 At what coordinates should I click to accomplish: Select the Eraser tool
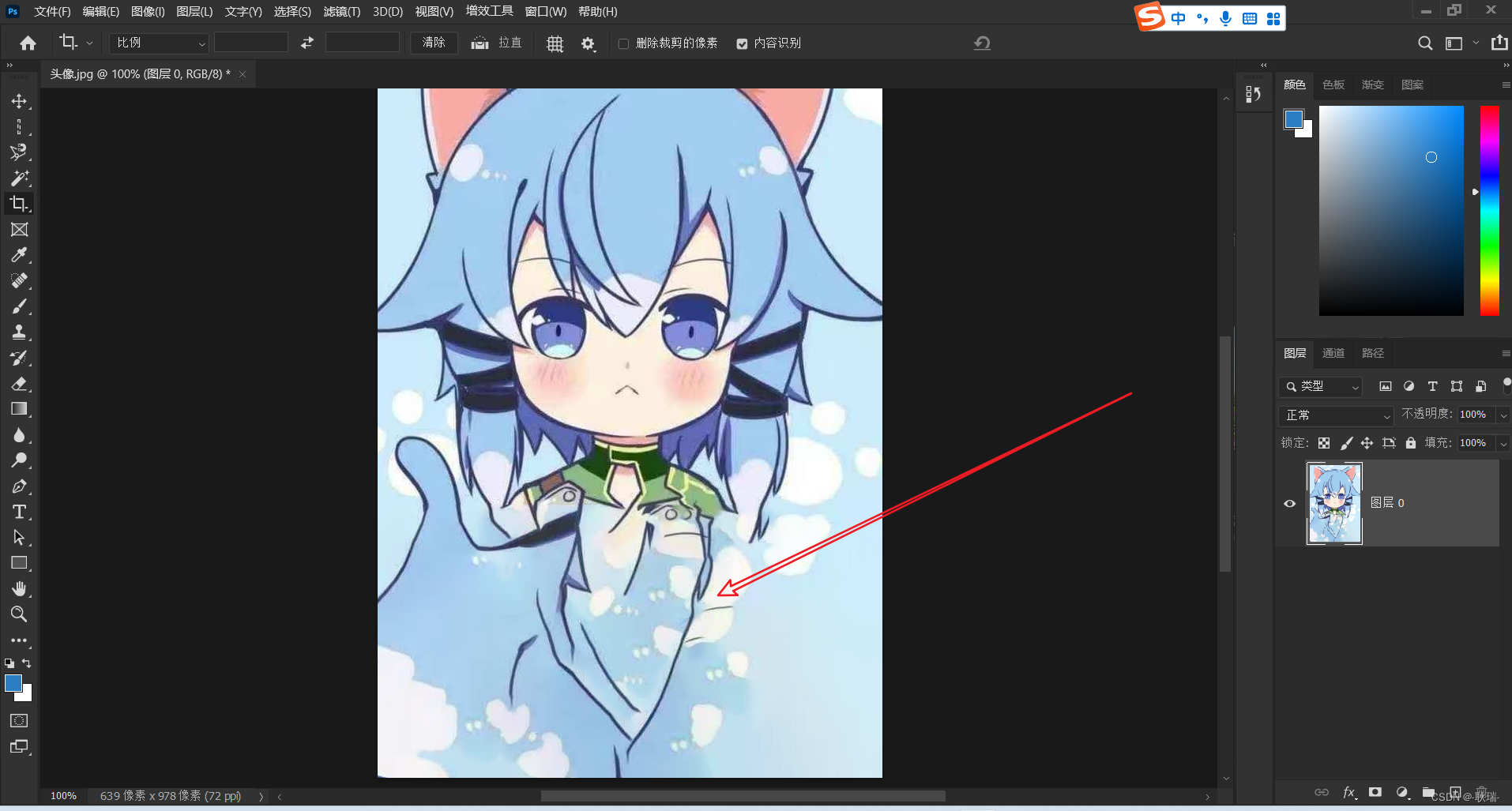click(x=19, y=384)
